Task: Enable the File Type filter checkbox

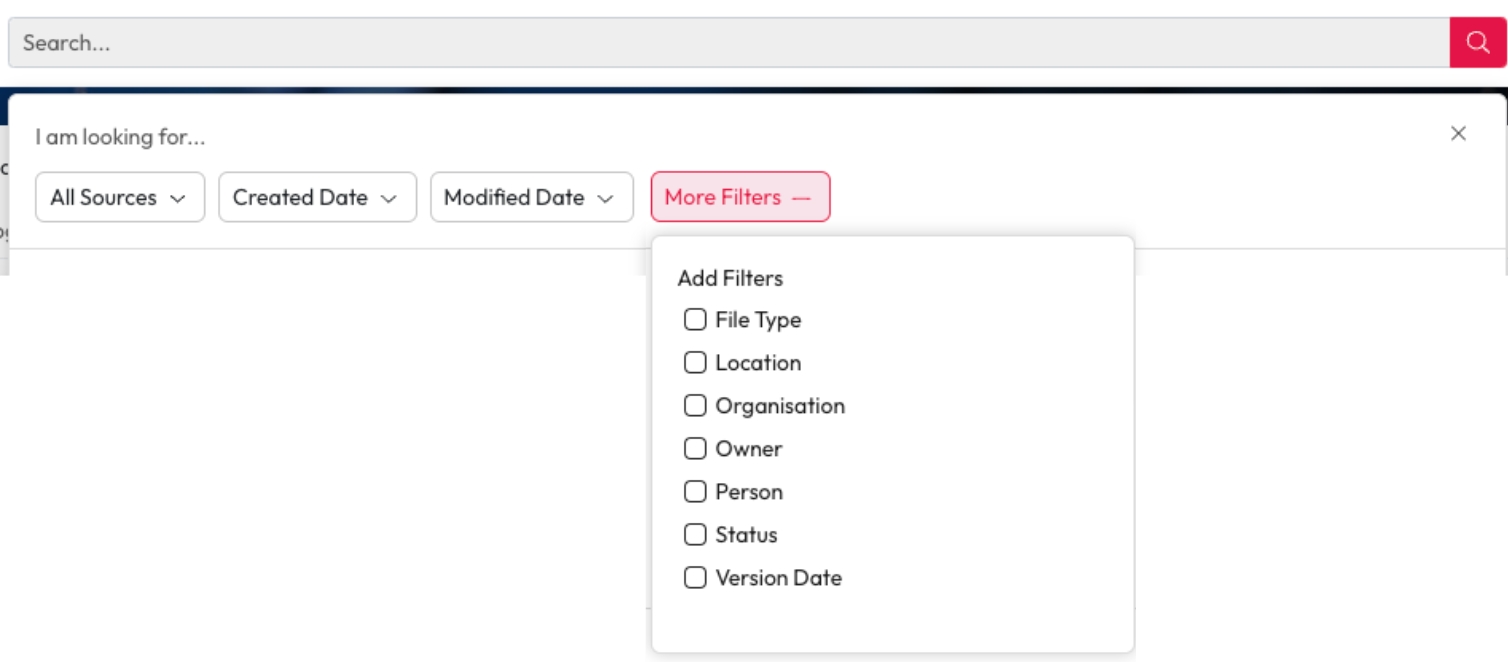Action: coord(695,320)
